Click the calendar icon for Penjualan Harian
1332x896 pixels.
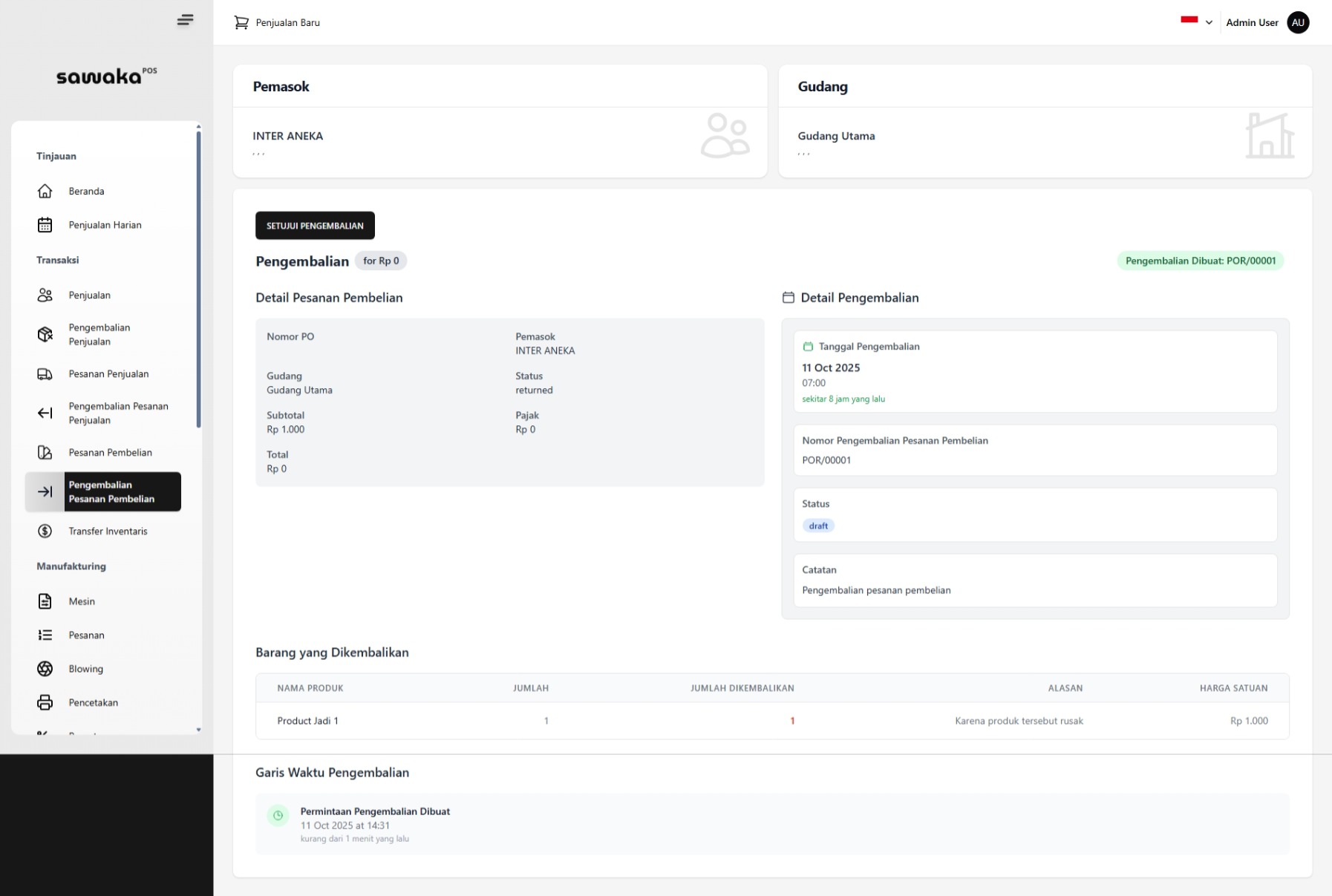tap(45, 225)
